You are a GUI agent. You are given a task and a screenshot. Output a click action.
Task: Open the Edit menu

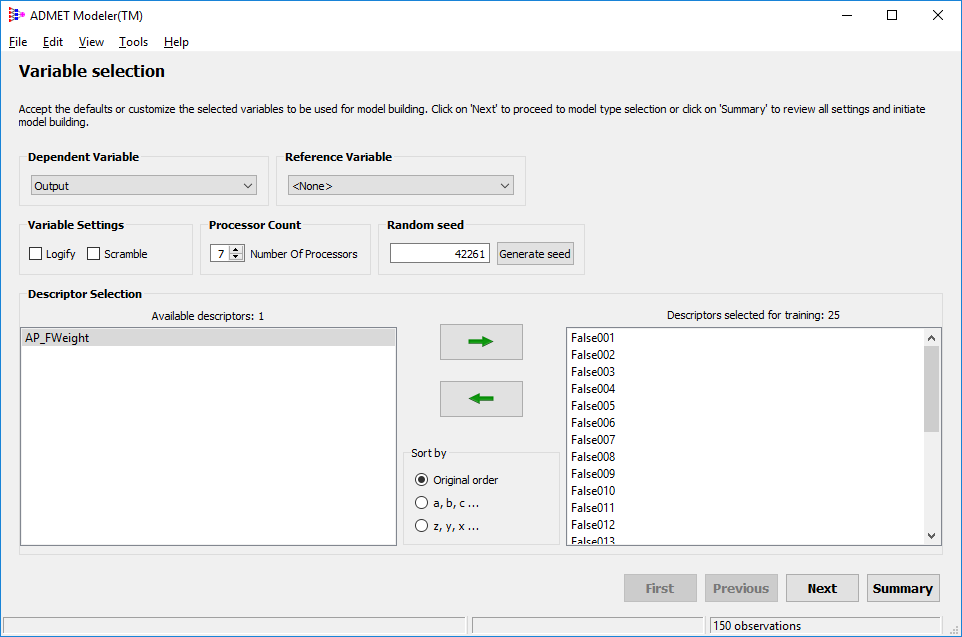[53, 42]
